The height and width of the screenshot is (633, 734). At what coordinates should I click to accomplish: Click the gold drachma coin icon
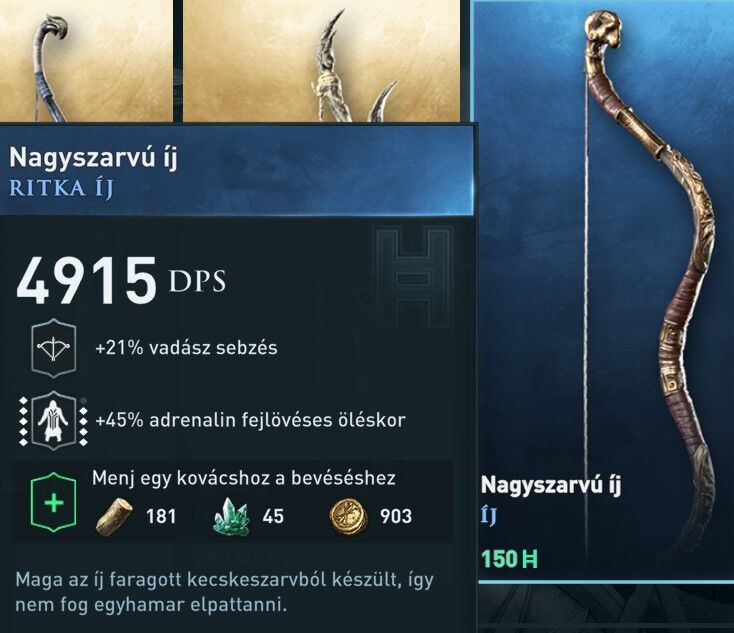point(348,517)
